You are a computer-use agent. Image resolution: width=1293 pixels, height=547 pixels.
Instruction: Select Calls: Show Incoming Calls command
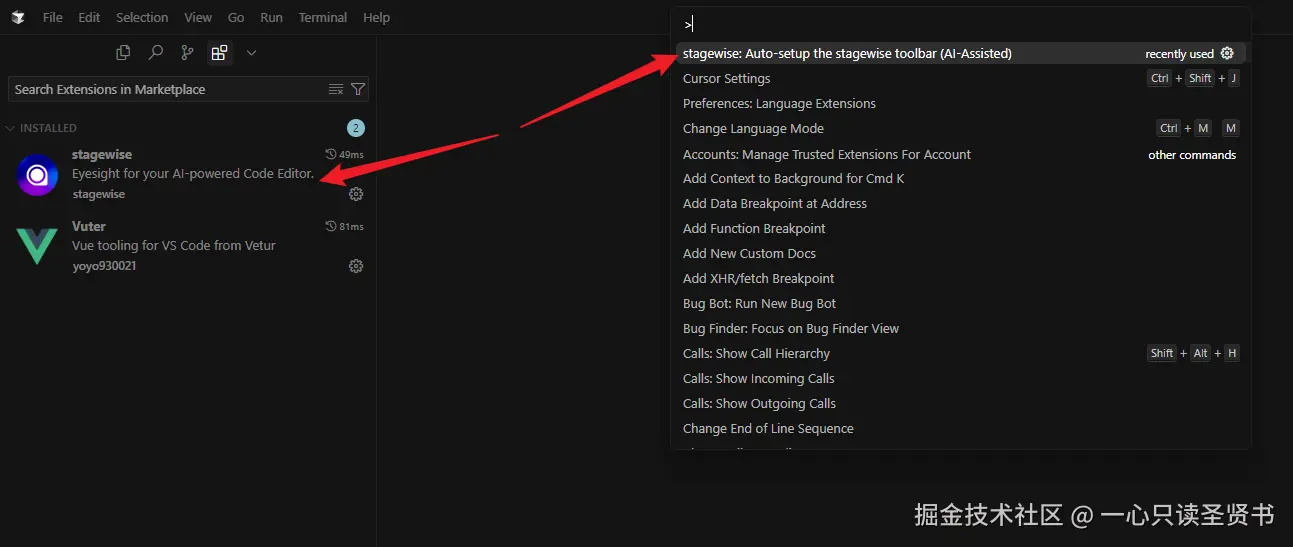[960, 378]
